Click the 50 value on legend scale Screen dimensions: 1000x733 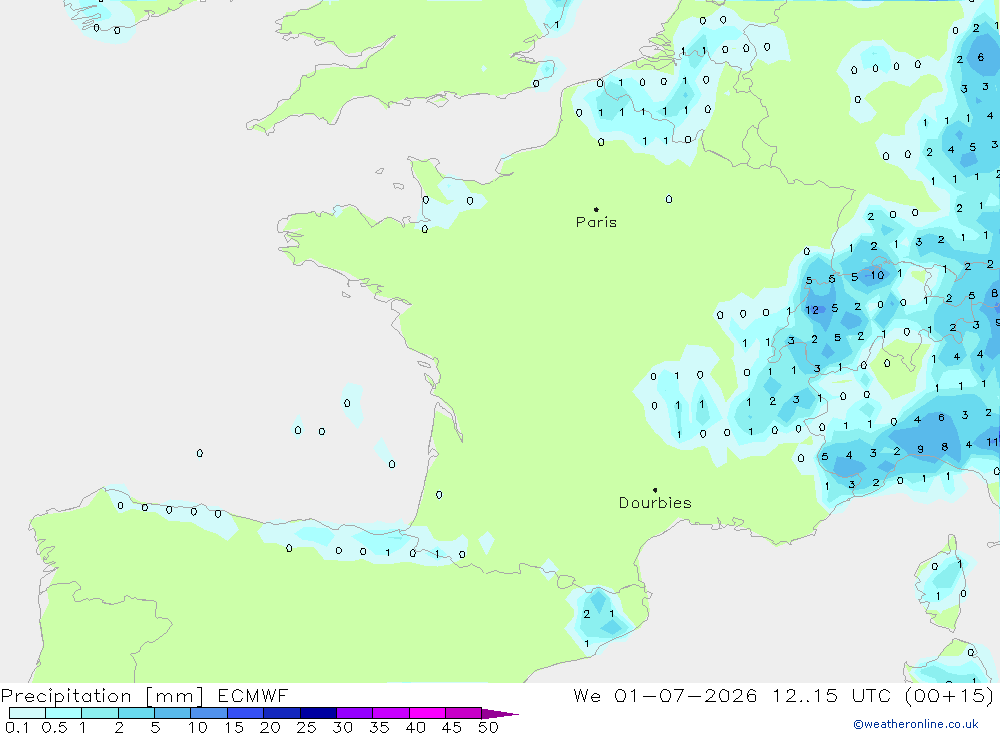(x=488, y=727)
